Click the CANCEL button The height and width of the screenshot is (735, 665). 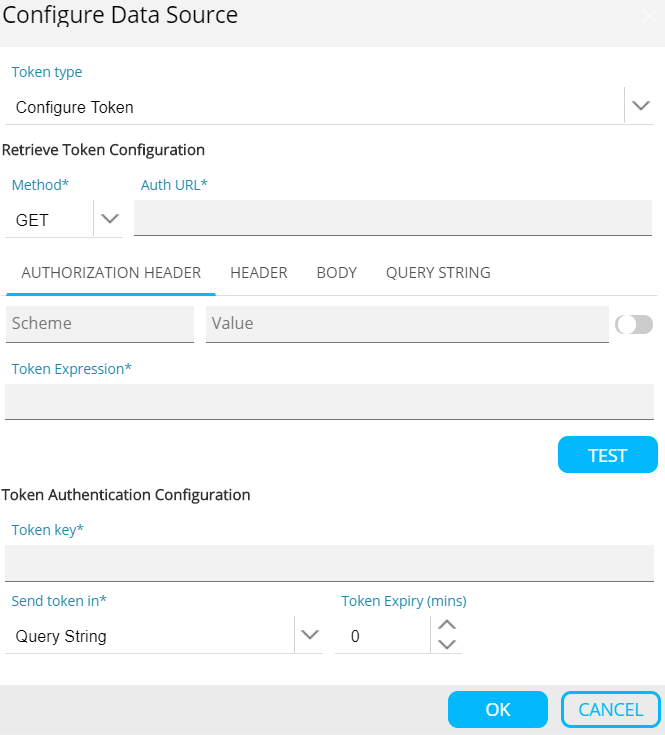(x=610, y=709)
